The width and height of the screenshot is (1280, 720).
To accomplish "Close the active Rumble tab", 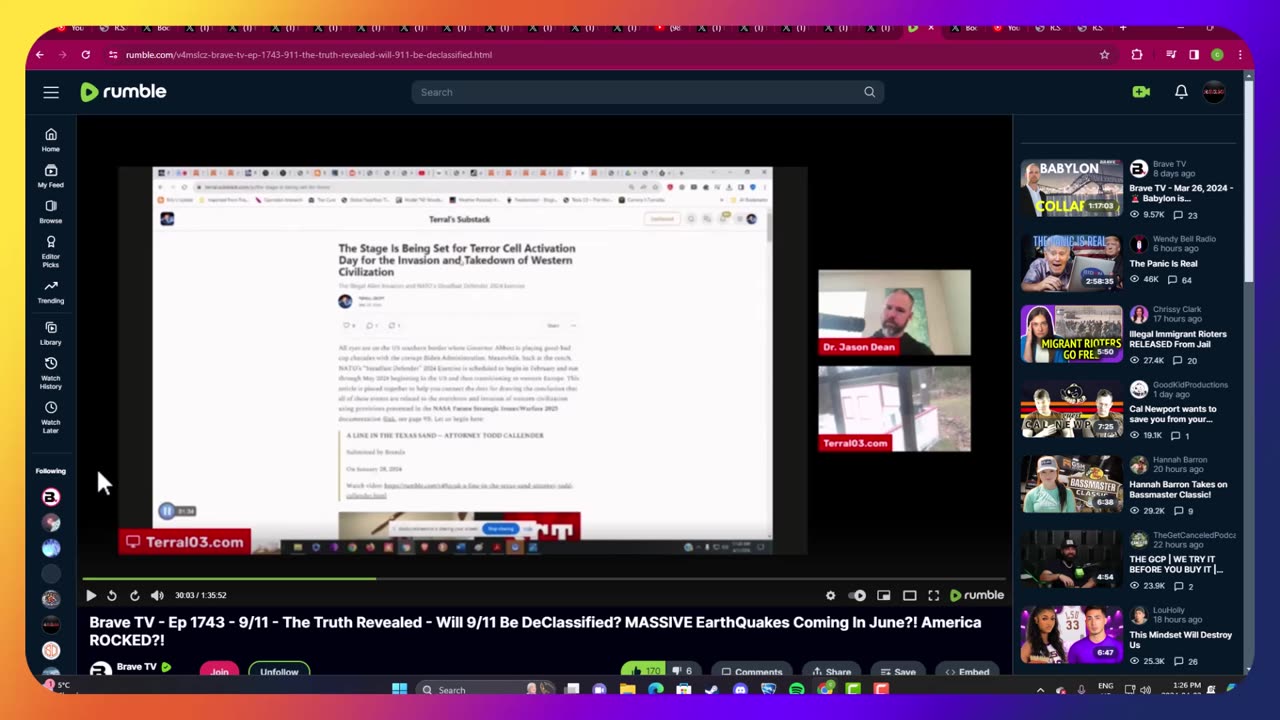I will tap(931, 28).
